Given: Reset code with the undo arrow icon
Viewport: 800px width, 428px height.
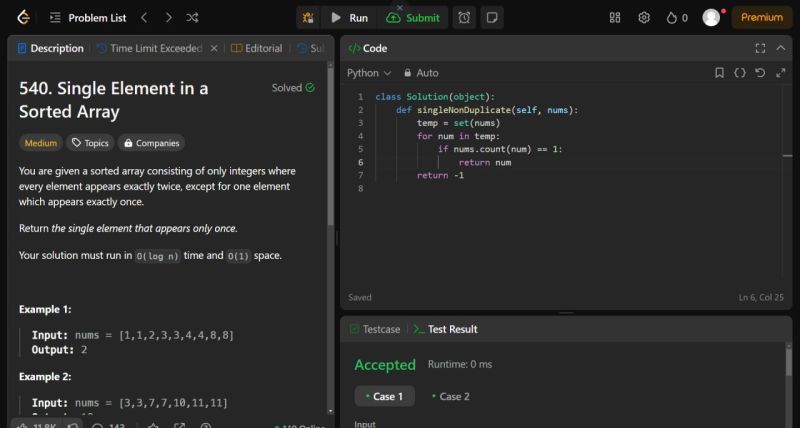Looking at the screenshot, I should (x=760, y=73).
